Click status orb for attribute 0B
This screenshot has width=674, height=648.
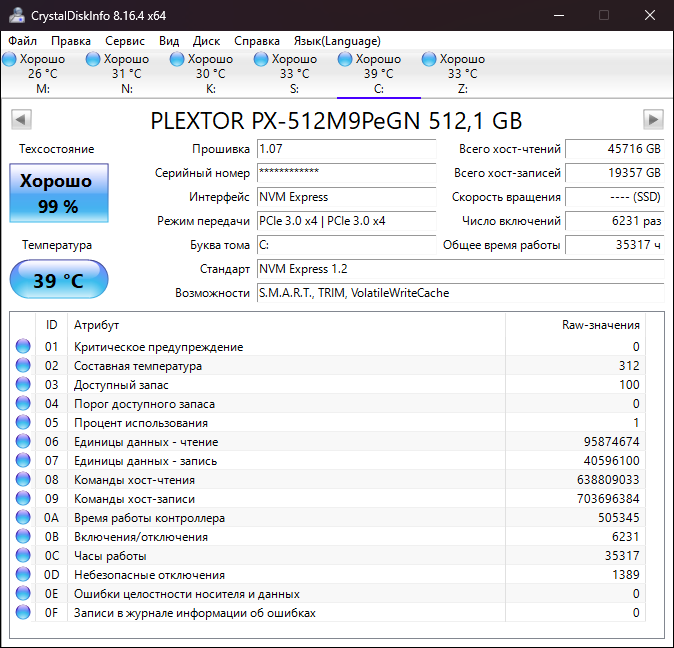pos(23,536)
